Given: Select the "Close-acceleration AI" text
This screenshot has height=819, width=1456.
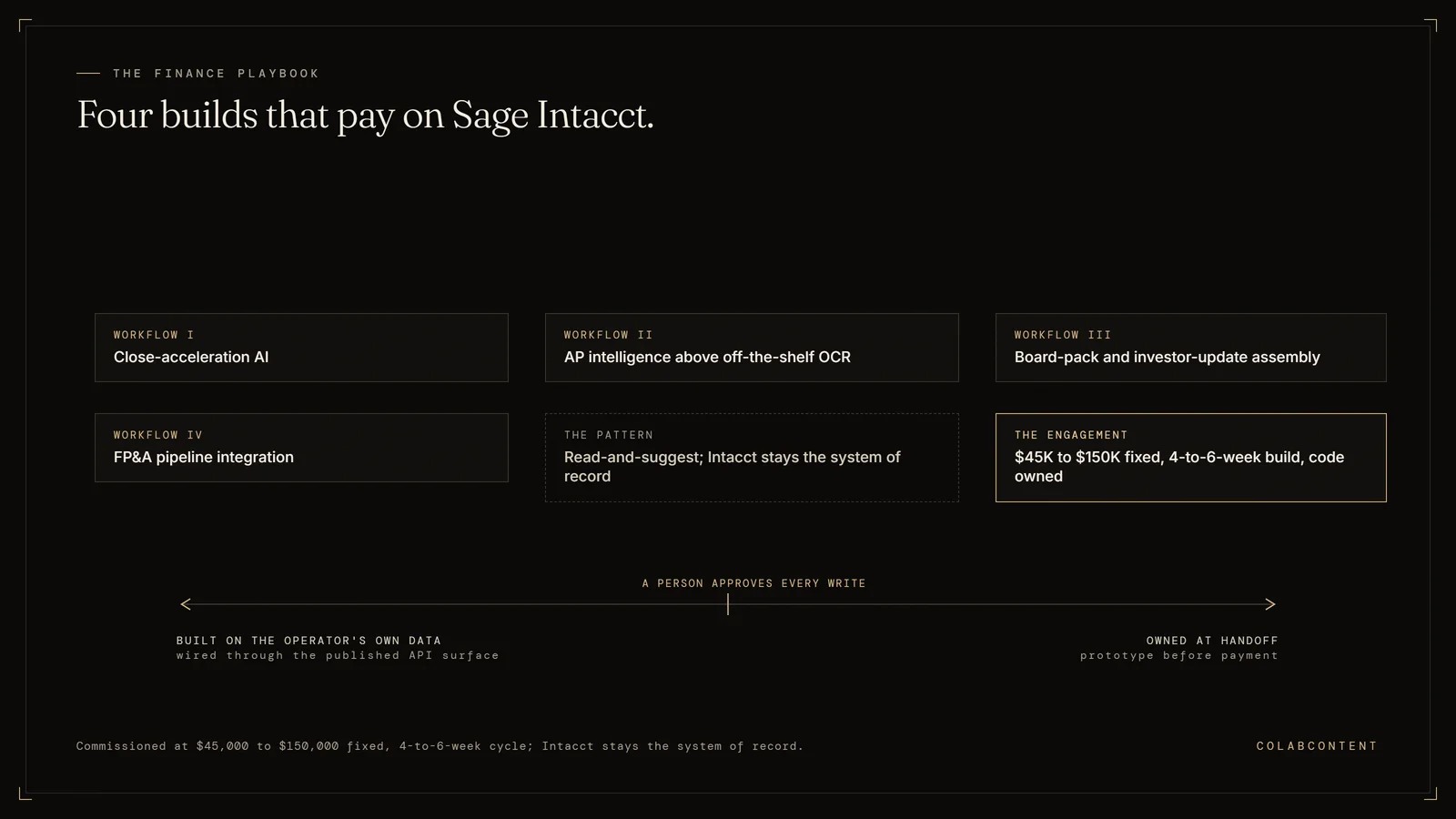Looking at the screenshot, I should [191, 357].
